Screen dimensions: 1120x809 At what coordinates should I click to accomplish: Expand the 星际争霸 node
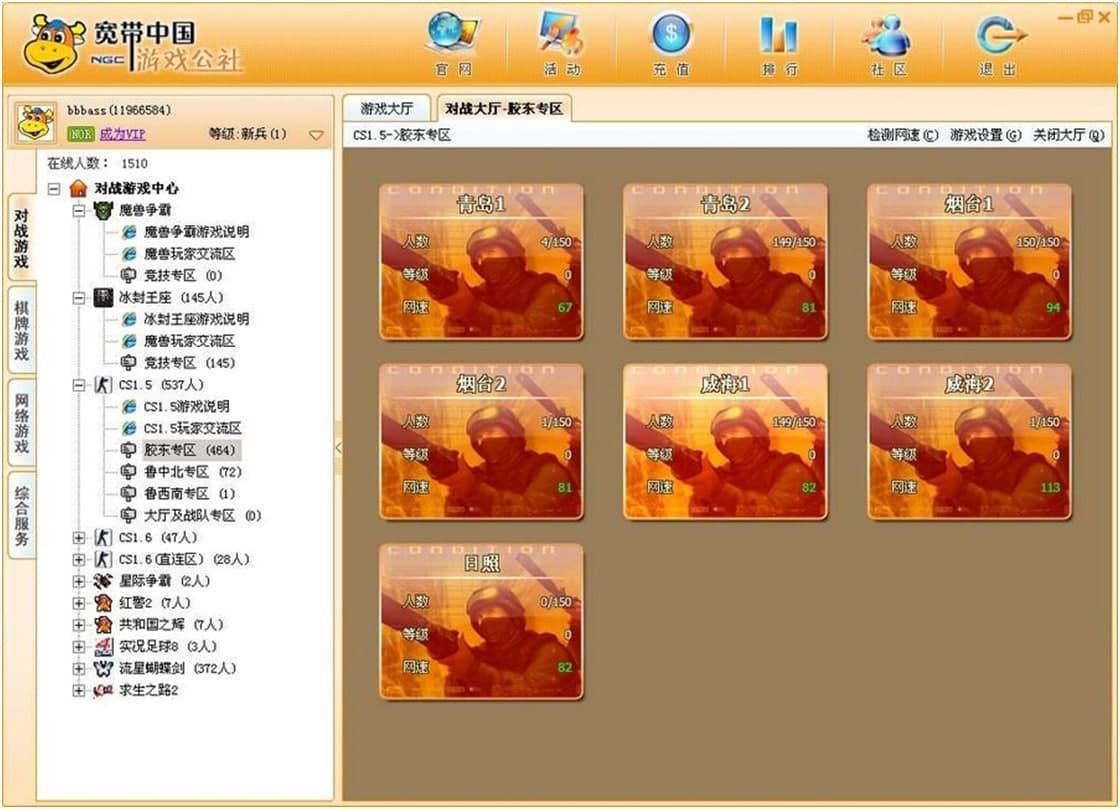tap(79, 581)
